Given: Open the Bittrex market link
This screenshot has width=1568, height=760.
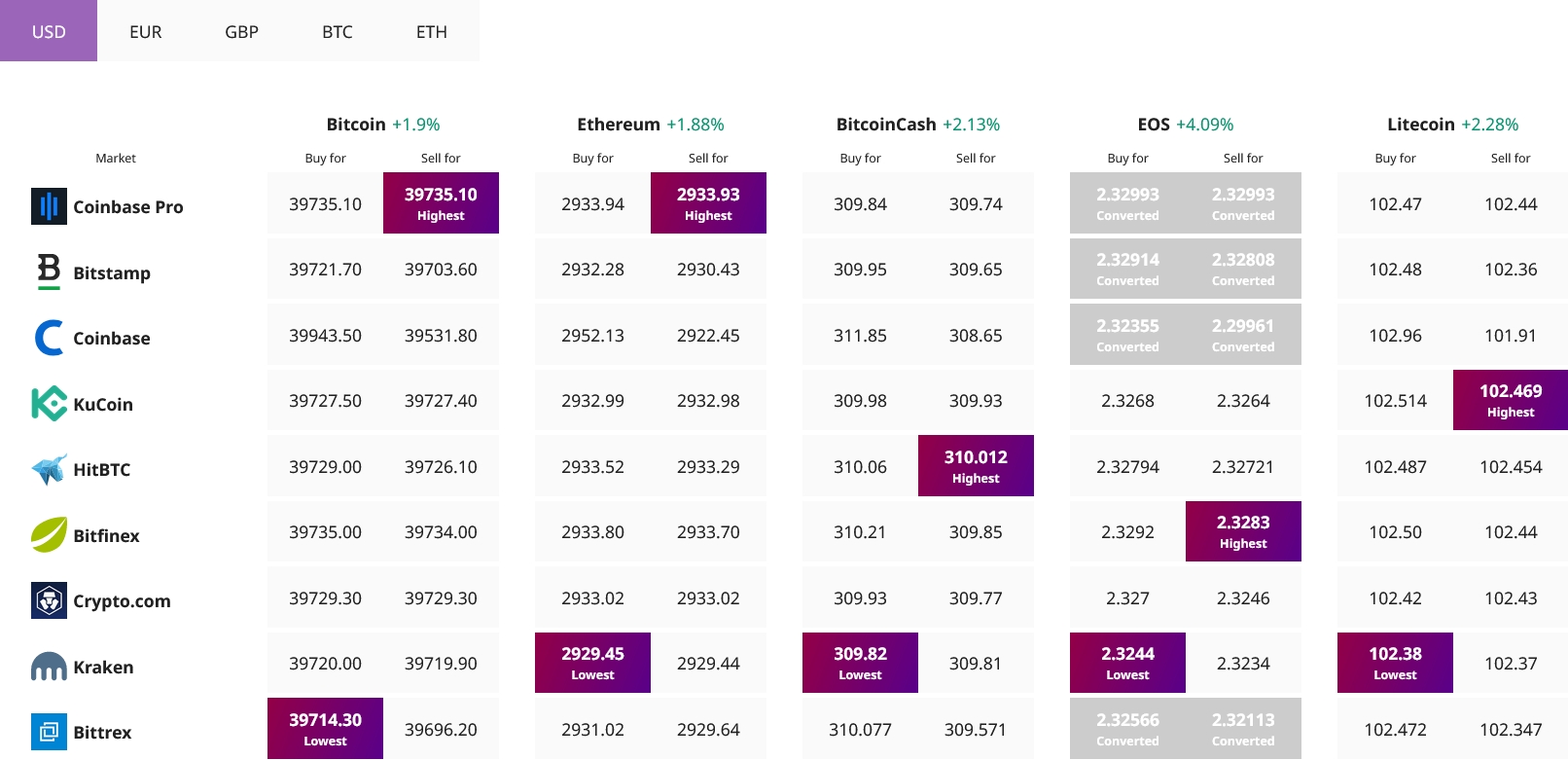Looking at the screenshot, I should tap(102, 732).
